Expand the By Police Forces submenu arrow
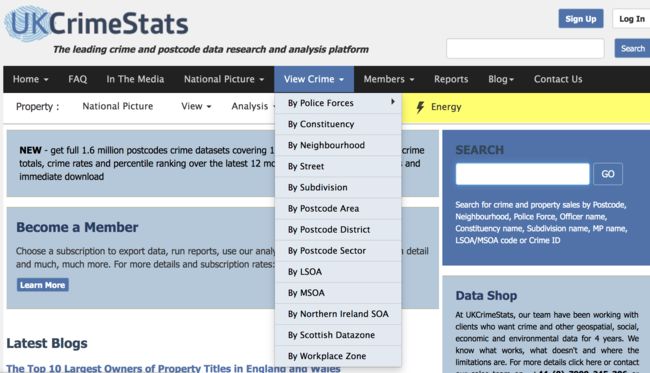 (x=392, y=102)
